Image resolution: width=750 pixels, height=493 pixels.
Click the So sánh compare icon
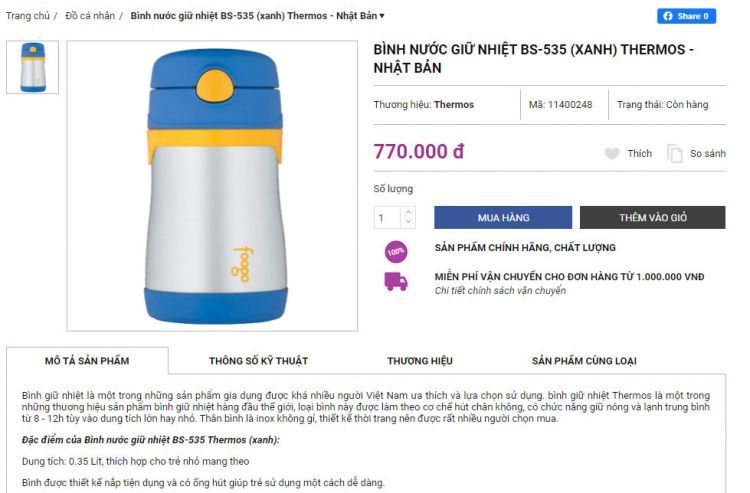click(x=674, y=154)
